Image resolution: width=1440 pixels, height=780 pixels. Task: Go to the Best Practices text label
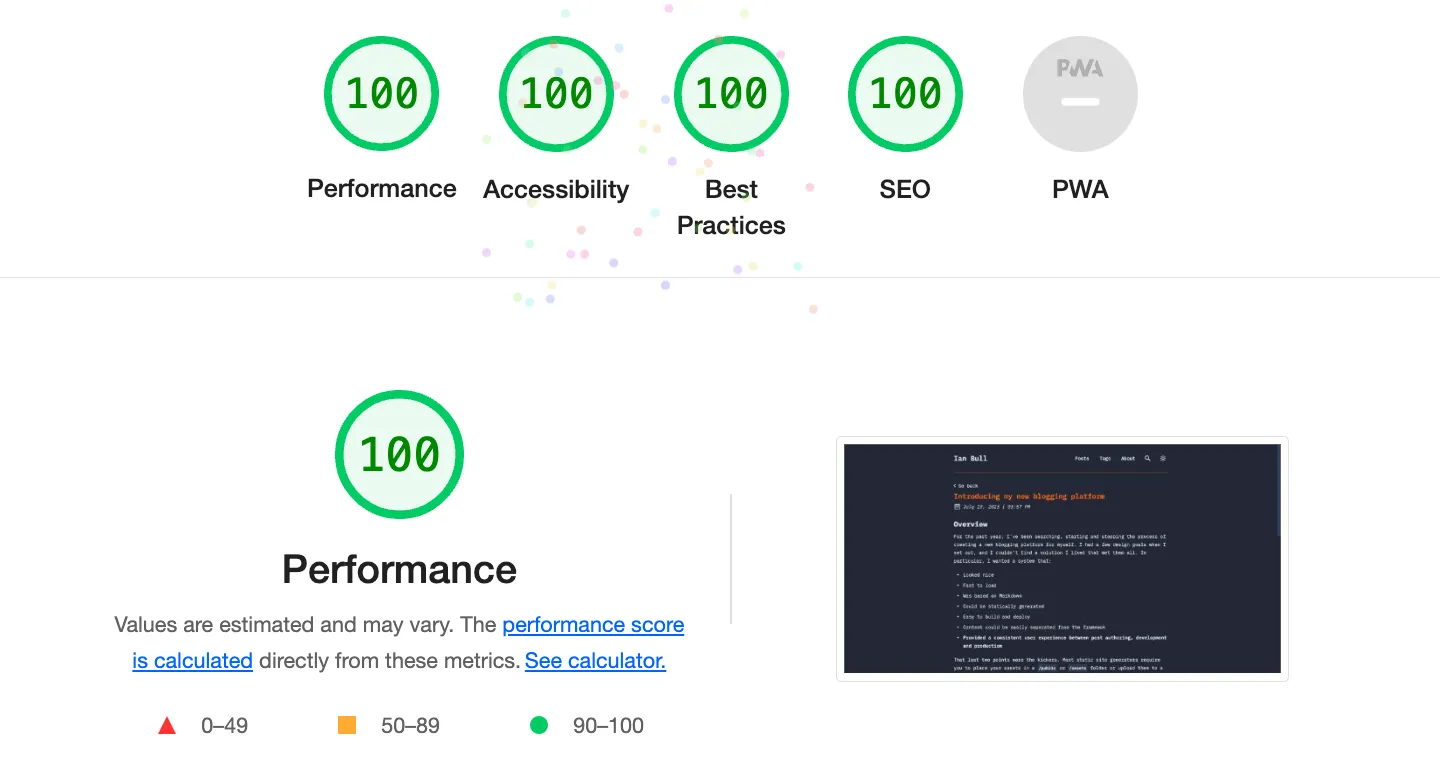pos(731,207)
